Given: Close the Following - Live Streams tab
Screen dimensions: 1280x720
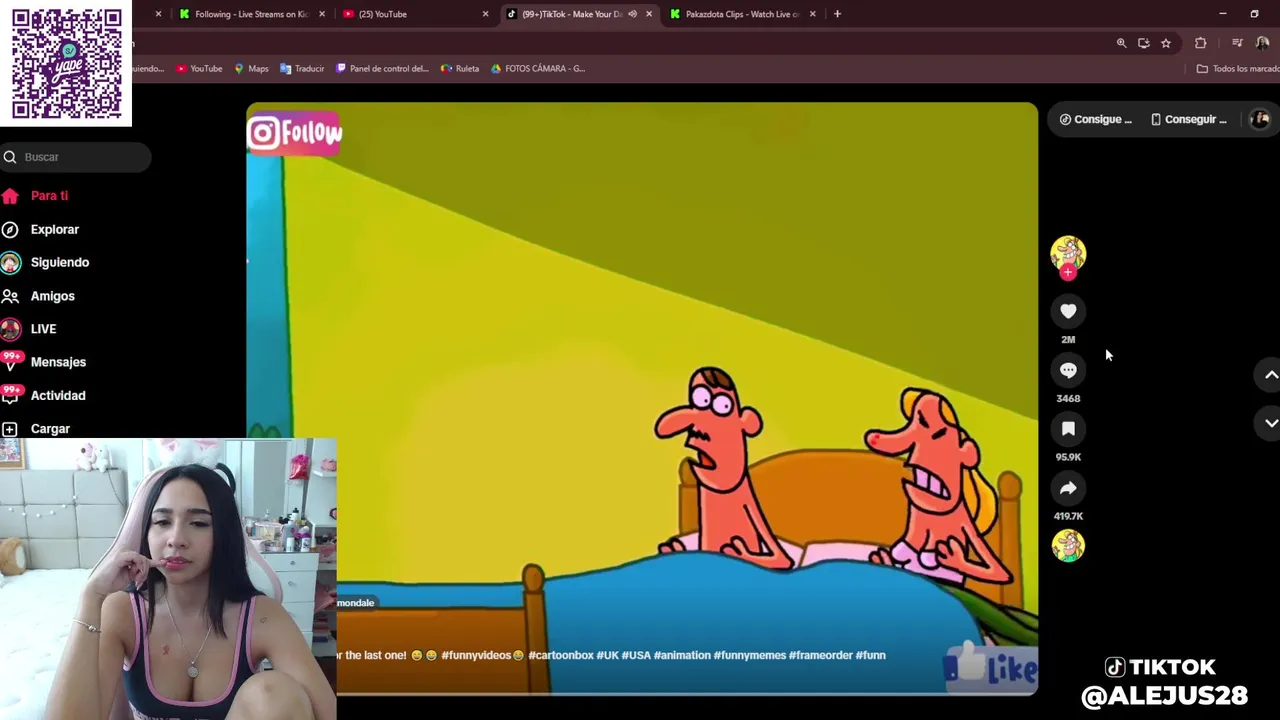Looking at the screenshot, I should [321, 14].
